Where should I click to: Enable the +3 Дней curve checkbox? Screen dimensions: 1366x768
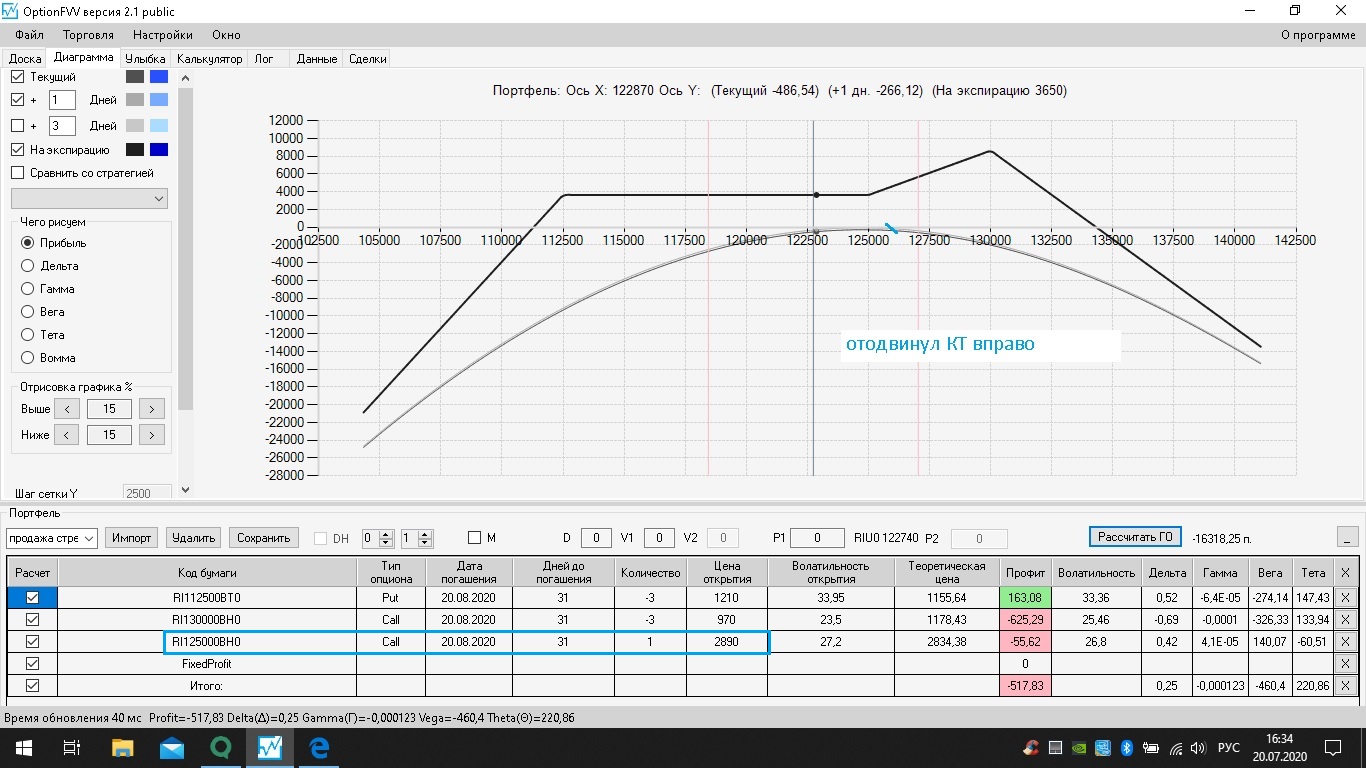(17, 126)
